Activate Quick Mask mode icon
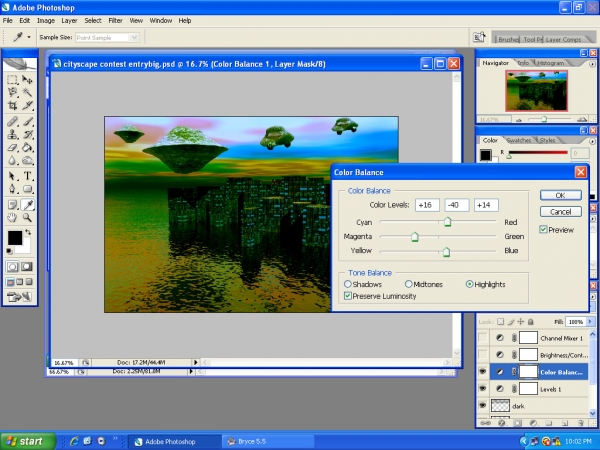 pos(26,267)
